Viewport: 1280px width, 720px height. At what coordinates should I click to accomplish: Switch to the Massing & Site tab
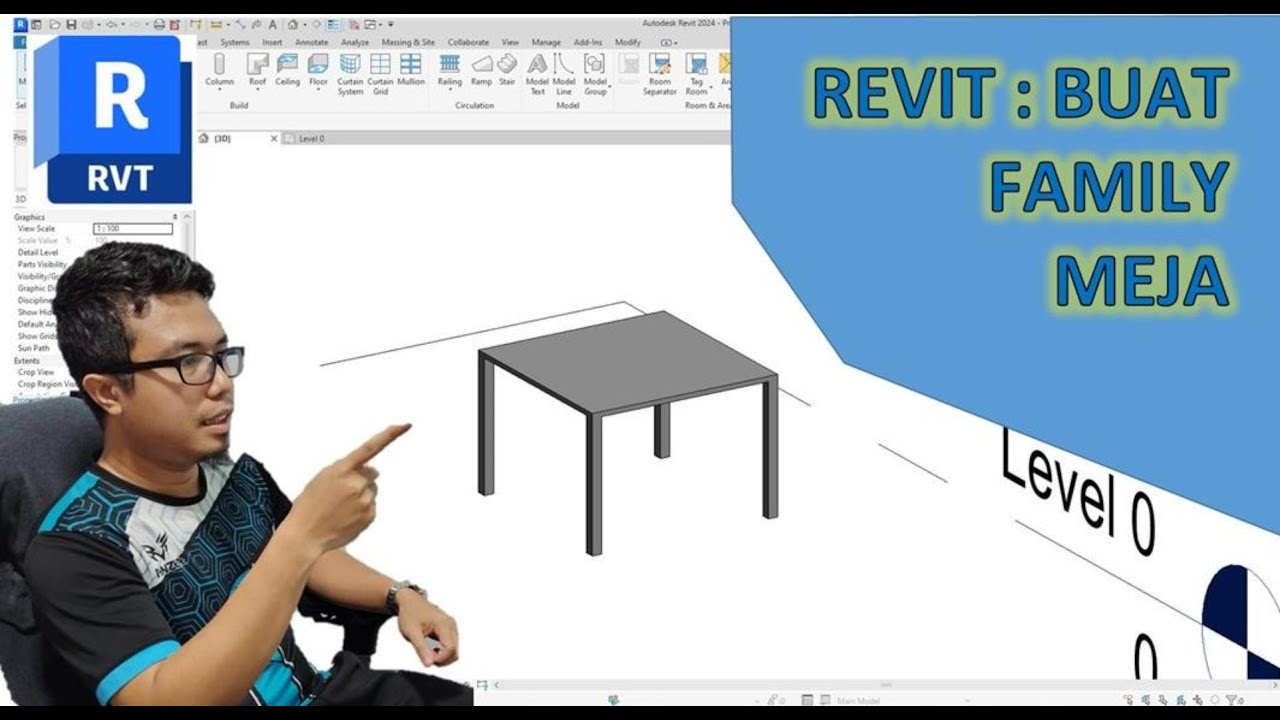point(408,42)
